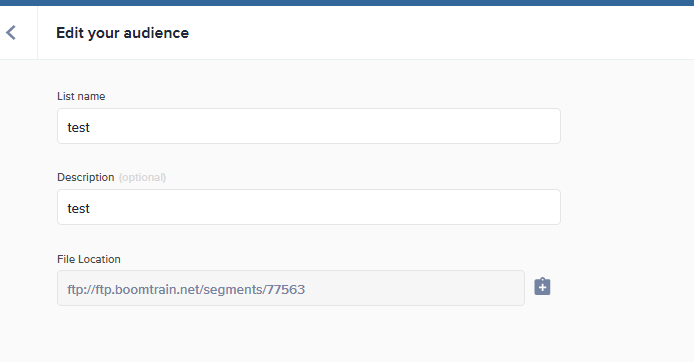Place cursor on 'test' in List name

[78, 127]
